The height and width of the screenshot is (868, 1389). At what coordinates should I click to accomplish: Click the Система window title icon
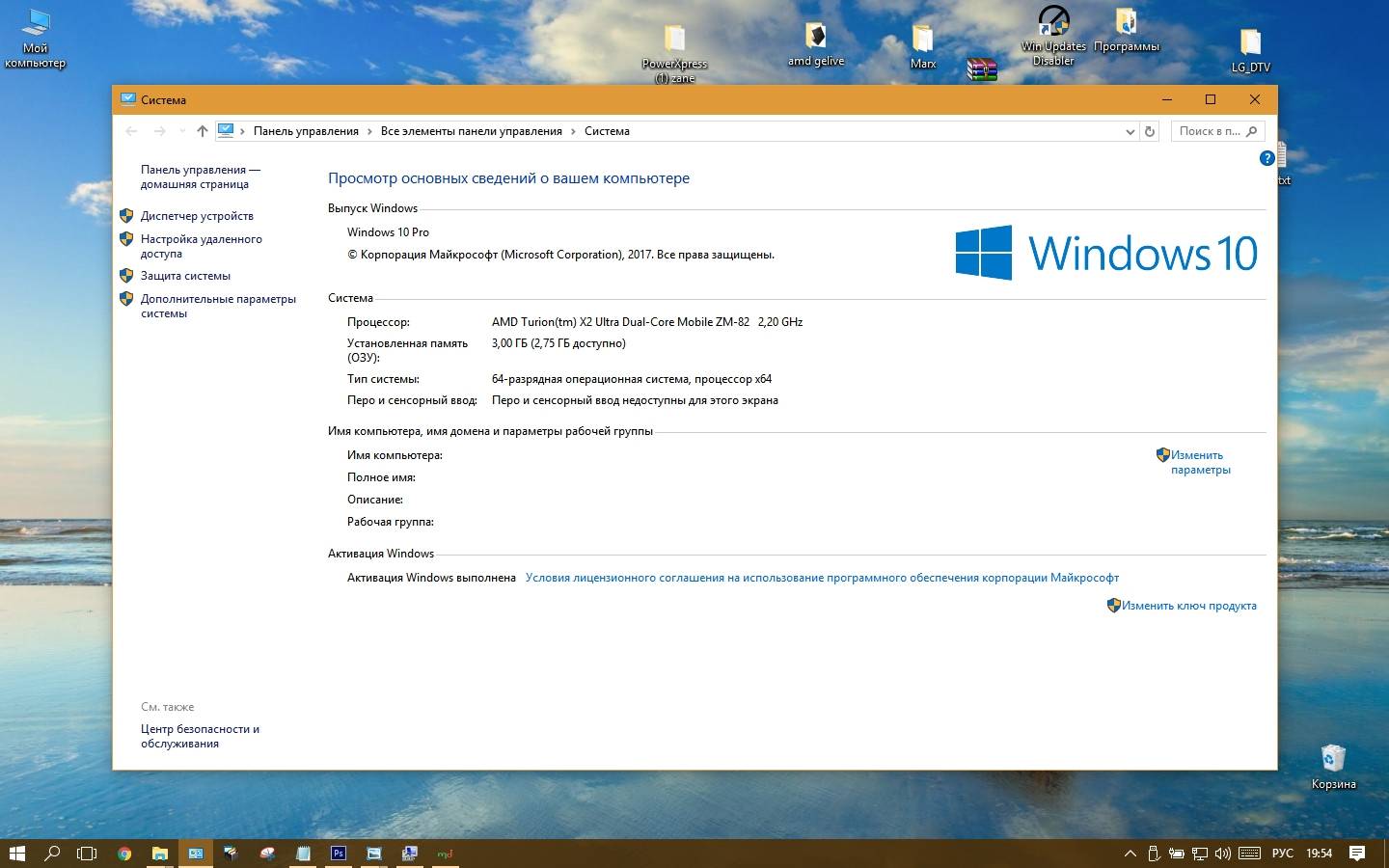pyautogui.click(x=127, y=99)
